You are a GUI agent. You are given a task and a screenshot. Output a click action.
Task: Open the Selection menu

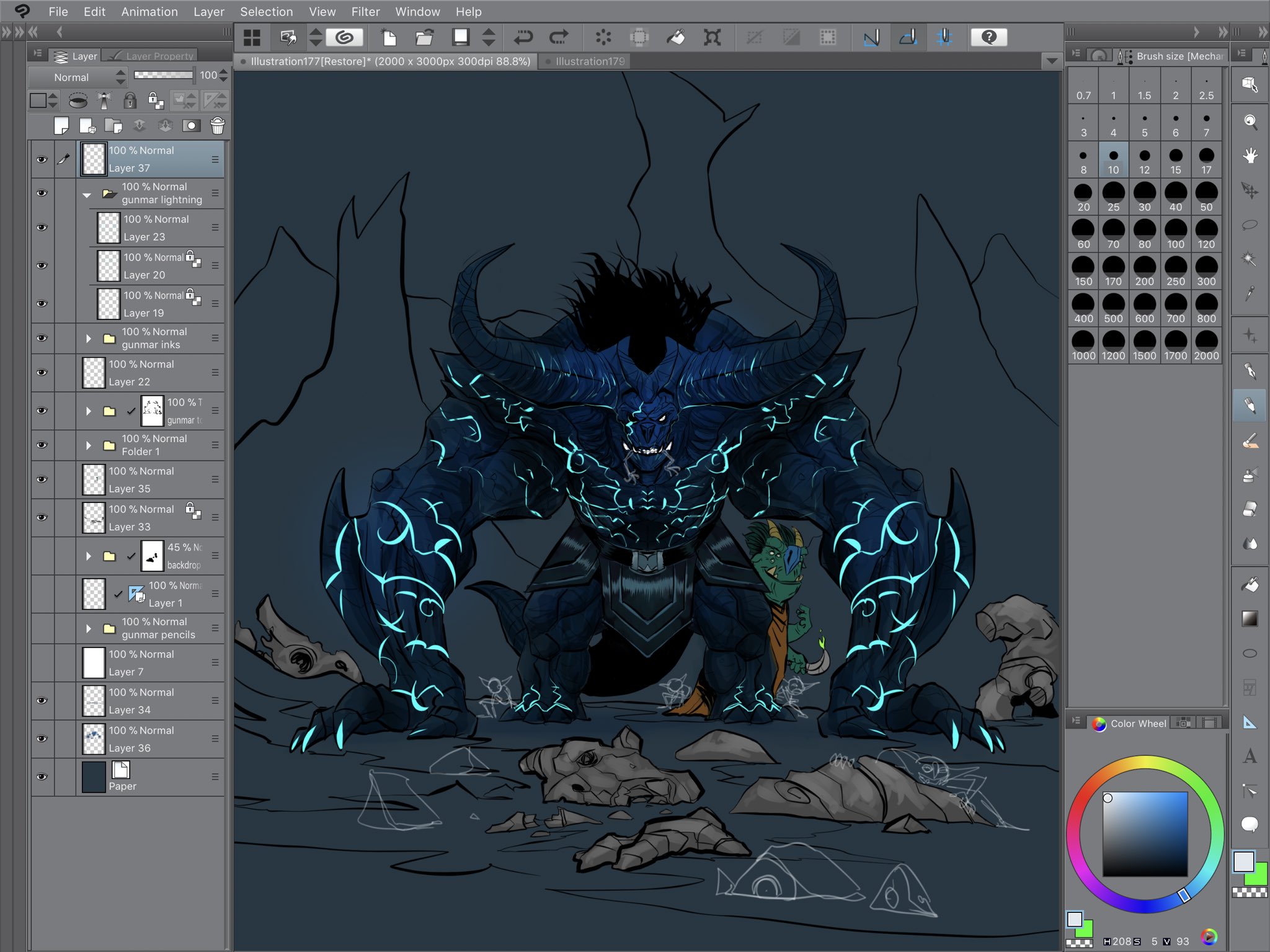pos(266,12)
